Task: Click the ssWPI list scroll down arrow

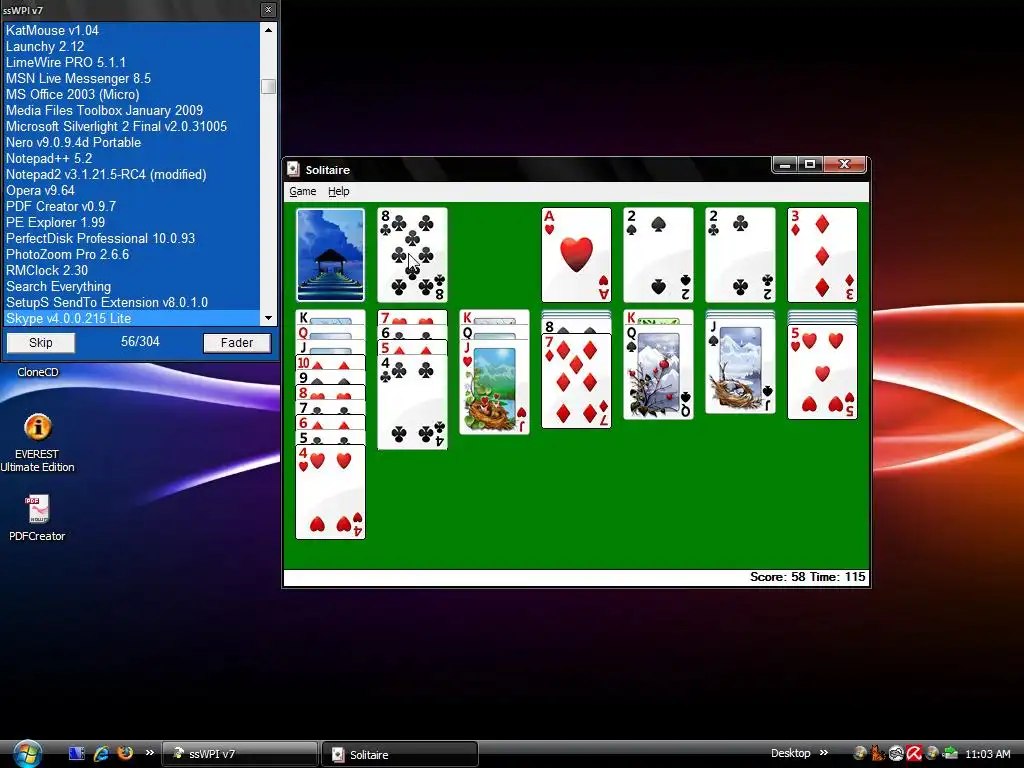Action: tap(268, 318)
